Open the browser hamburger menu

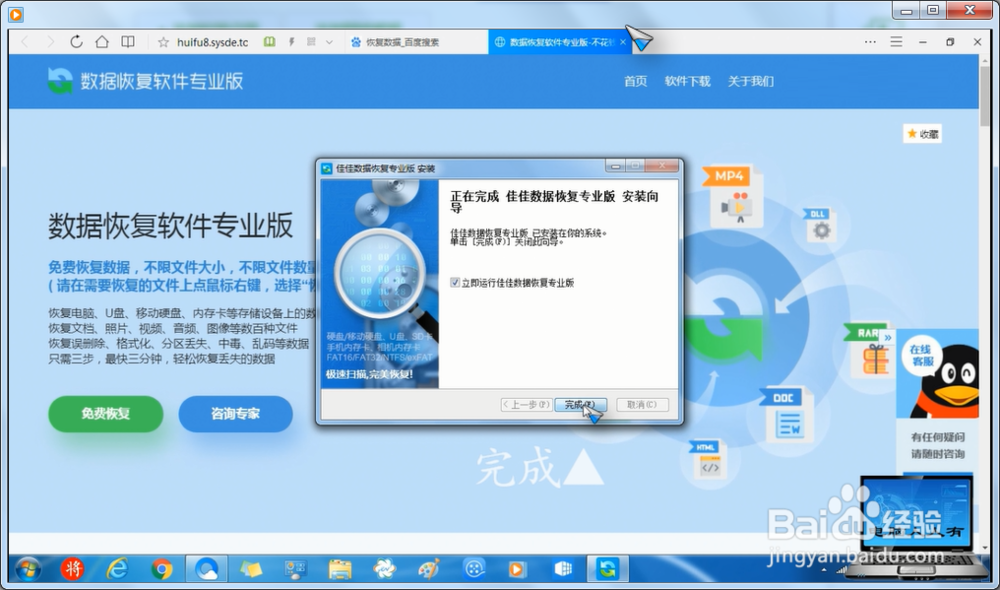[896, 42]
